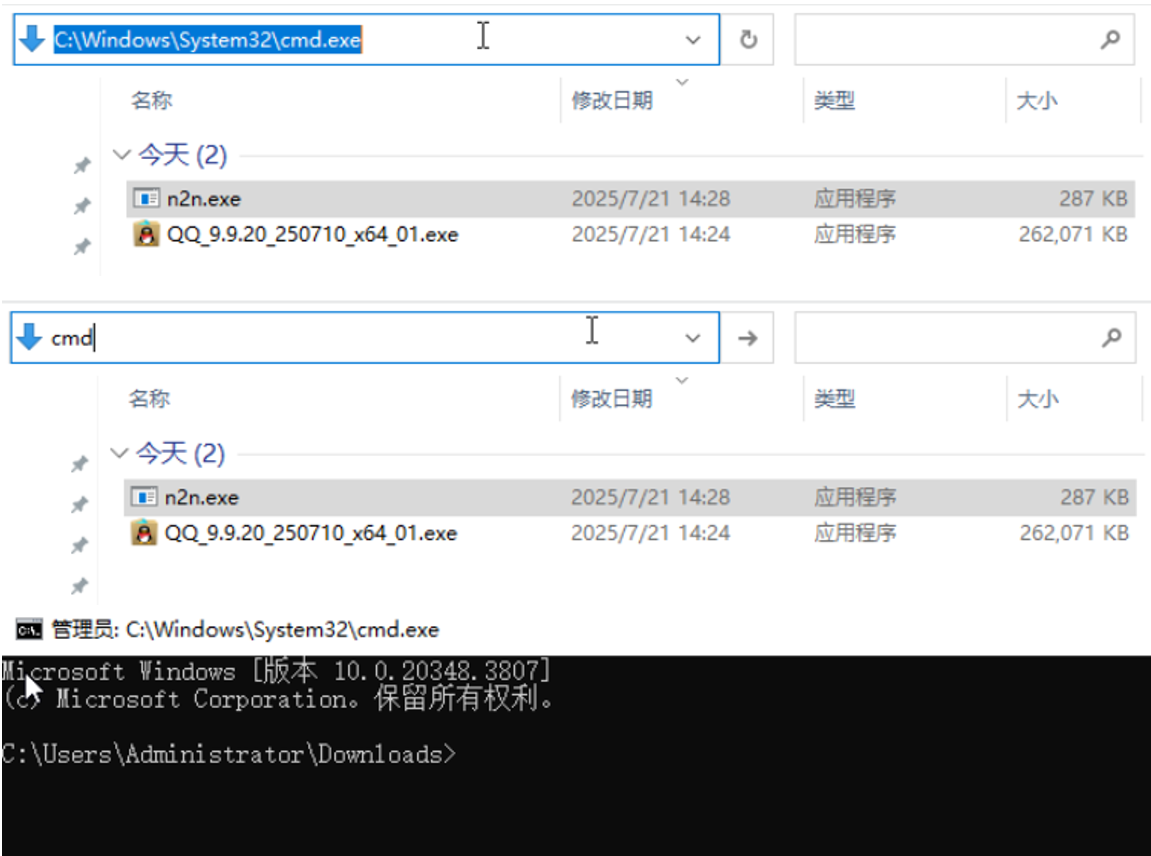Image resolution: width=1151 pixels, height=856 pixels.
Task: Click magnifier search icon in upper window
Action: [x=1111, y=39]
